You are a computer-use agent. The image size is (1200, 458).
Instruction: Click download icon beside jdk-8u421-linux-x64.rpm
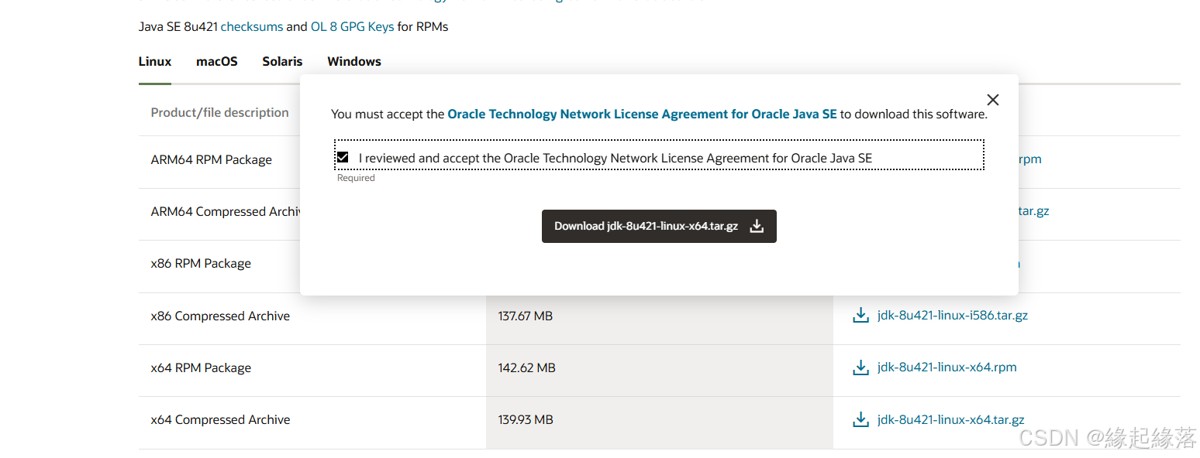pos(860,368)
